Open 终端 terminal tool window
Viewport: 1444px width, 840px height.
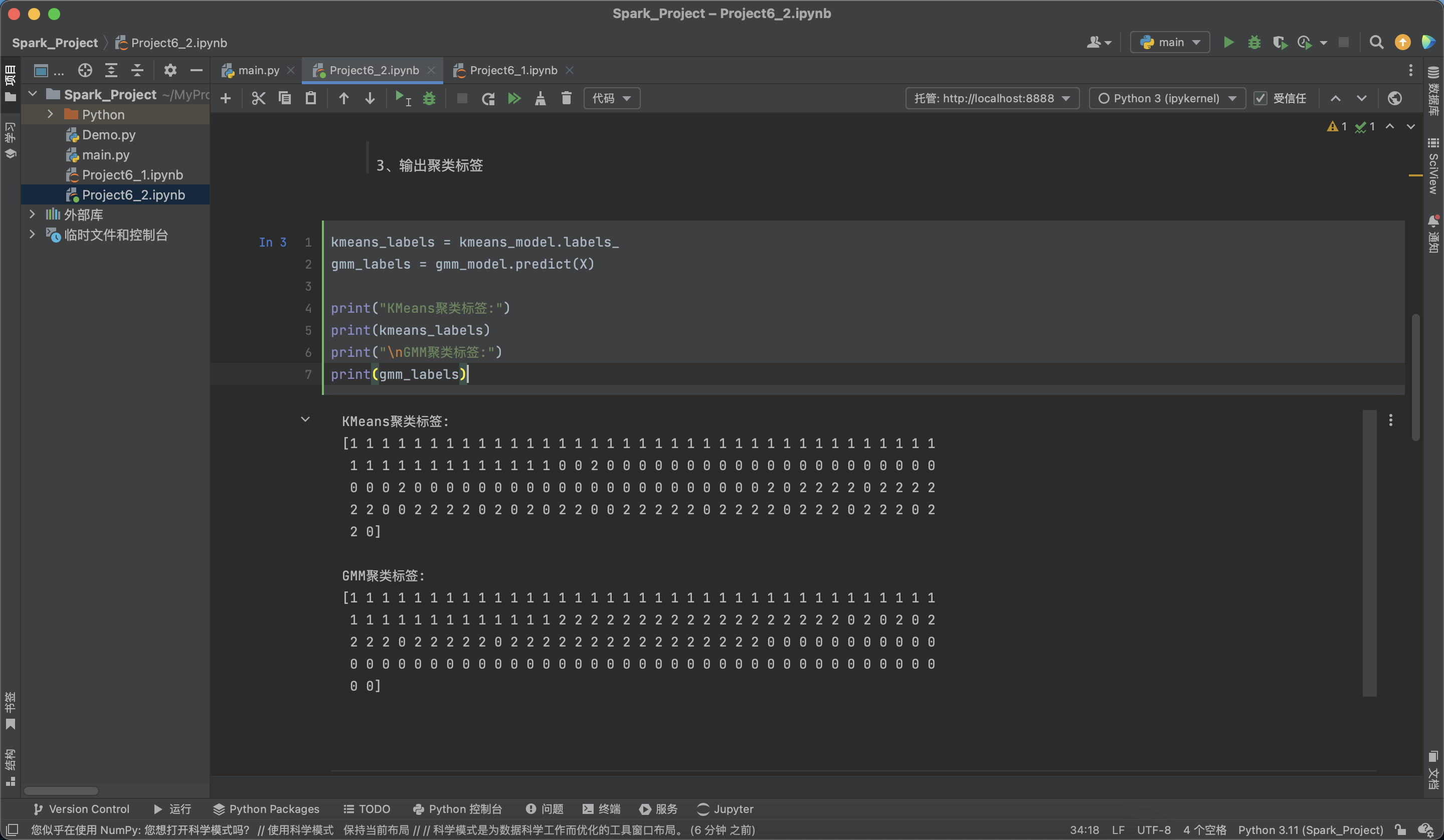coord(602,808)
